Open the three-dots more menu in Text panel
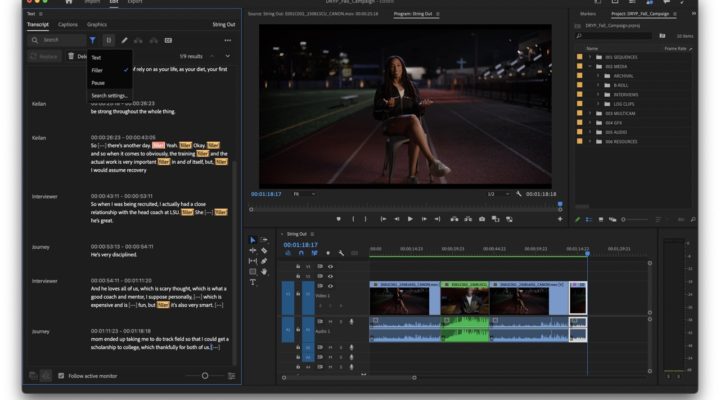The height and width of the screenshot is (400, 720). point(228,40)
